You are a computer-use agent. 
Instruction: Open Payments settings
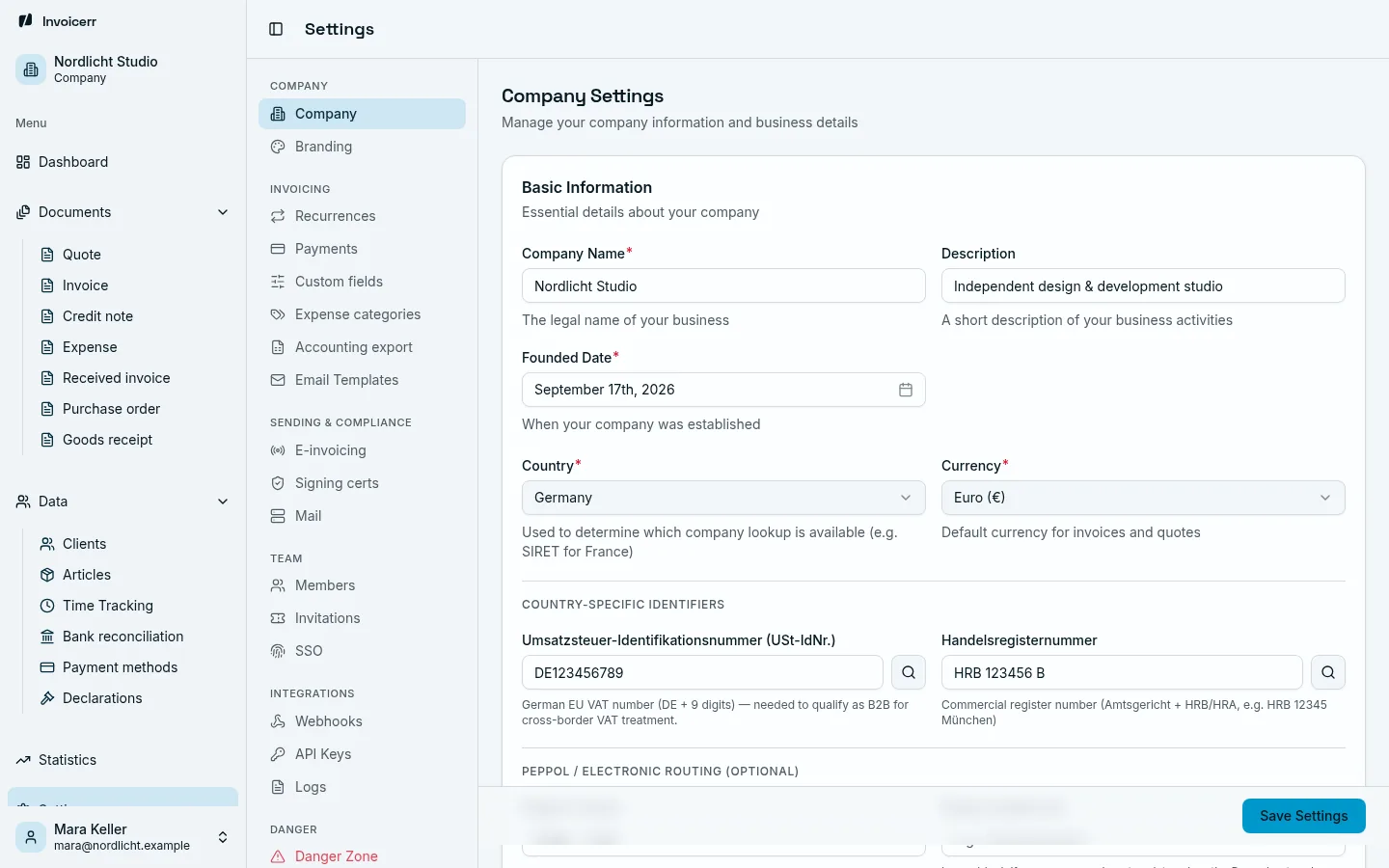pyautogui.click(x=362, y=249)
